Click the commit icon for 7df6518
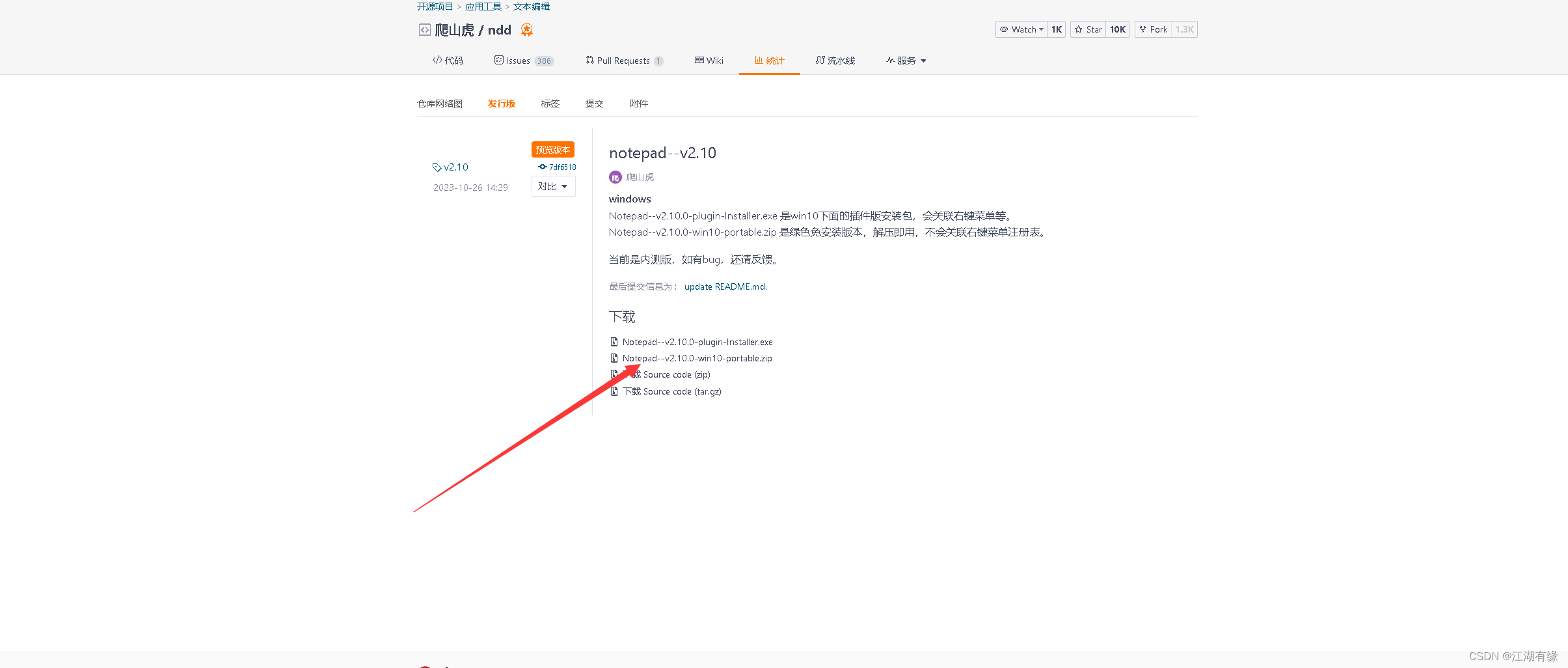 point(542,167)
